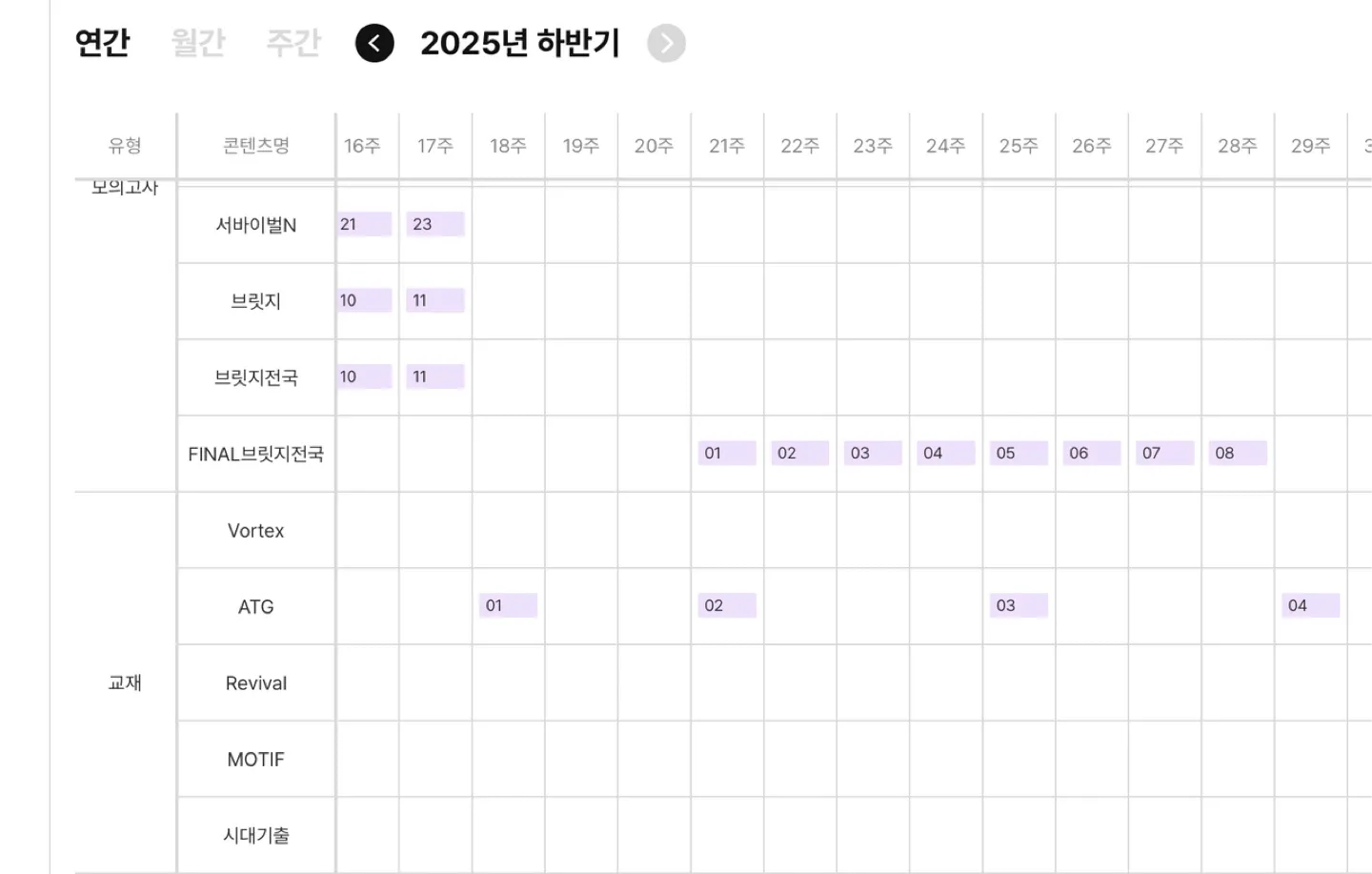Switch to the 월간 view tab

tap(198, 43)
